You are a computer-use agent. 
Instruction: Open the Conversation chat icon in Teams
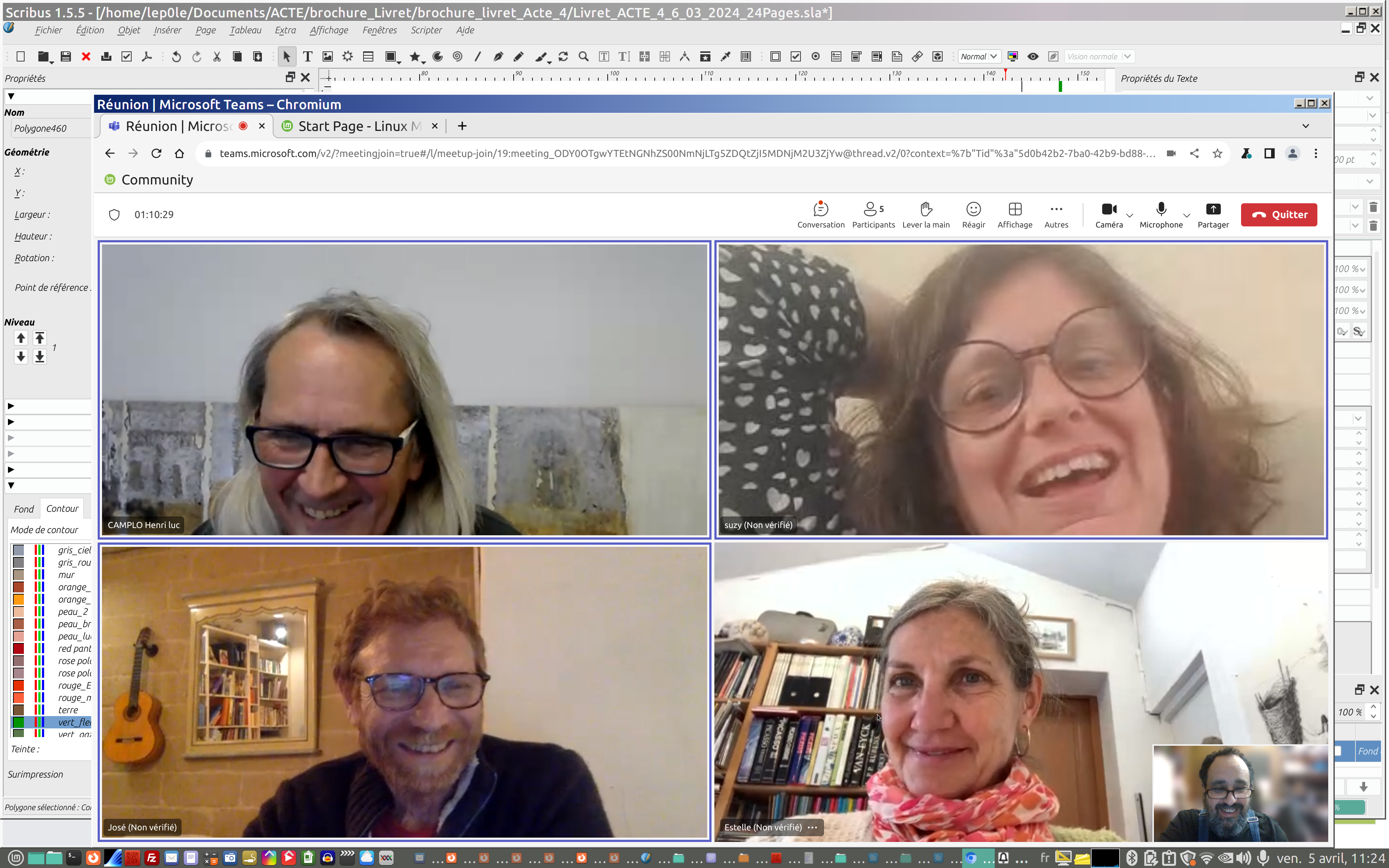pos(820,209)
